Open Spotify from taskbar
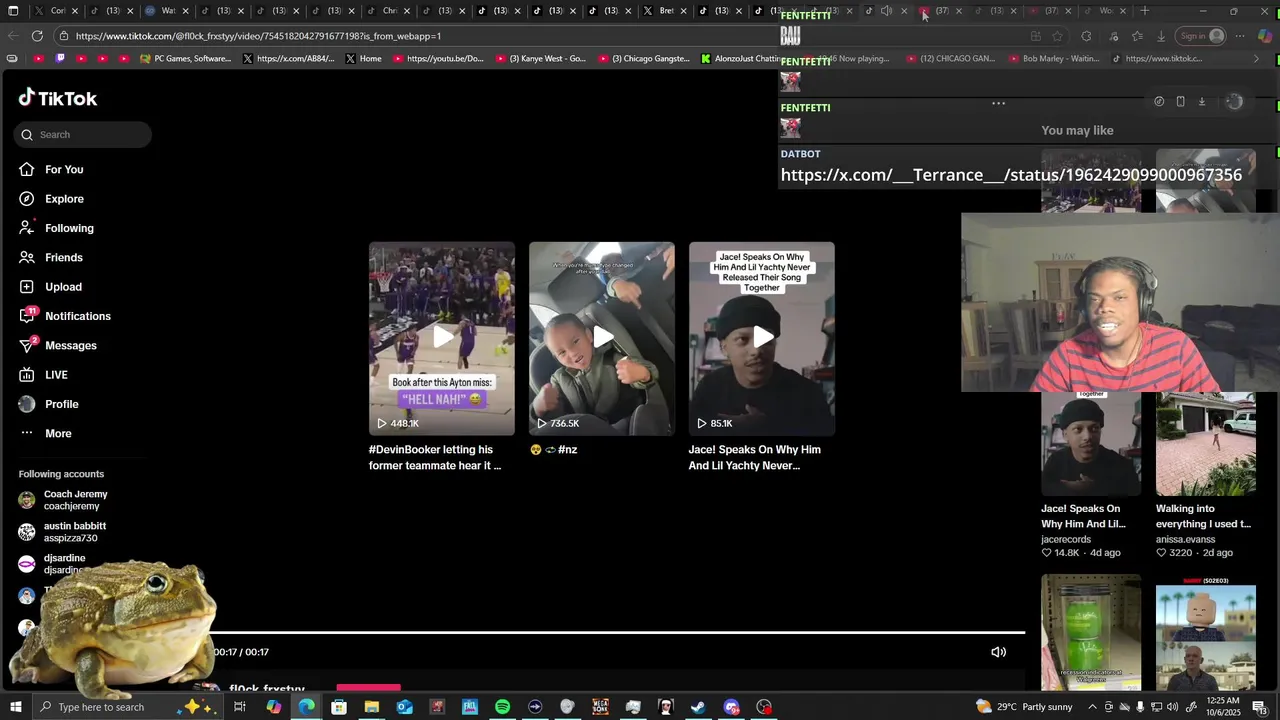 502,707
